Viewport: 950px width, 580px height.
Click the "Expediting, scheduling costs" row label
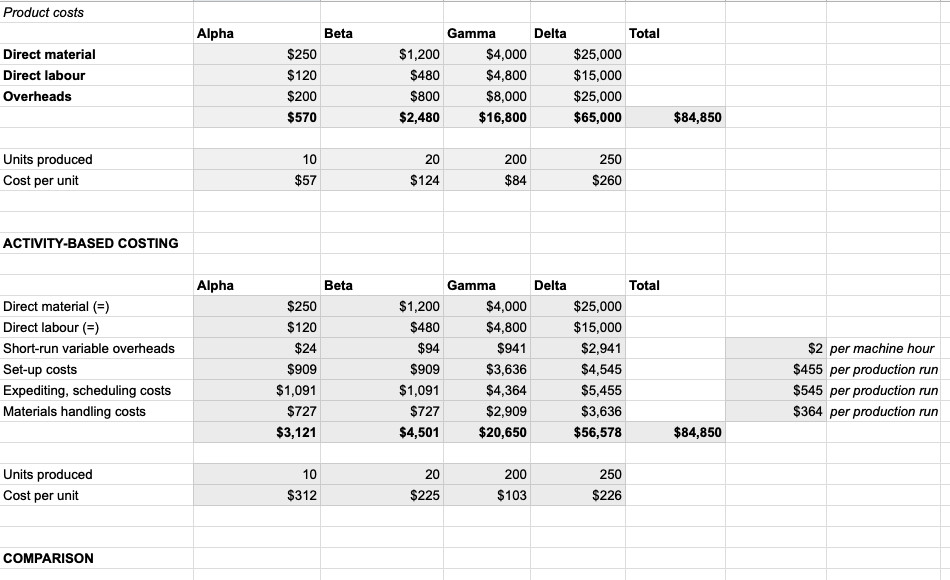coord(88,390)
